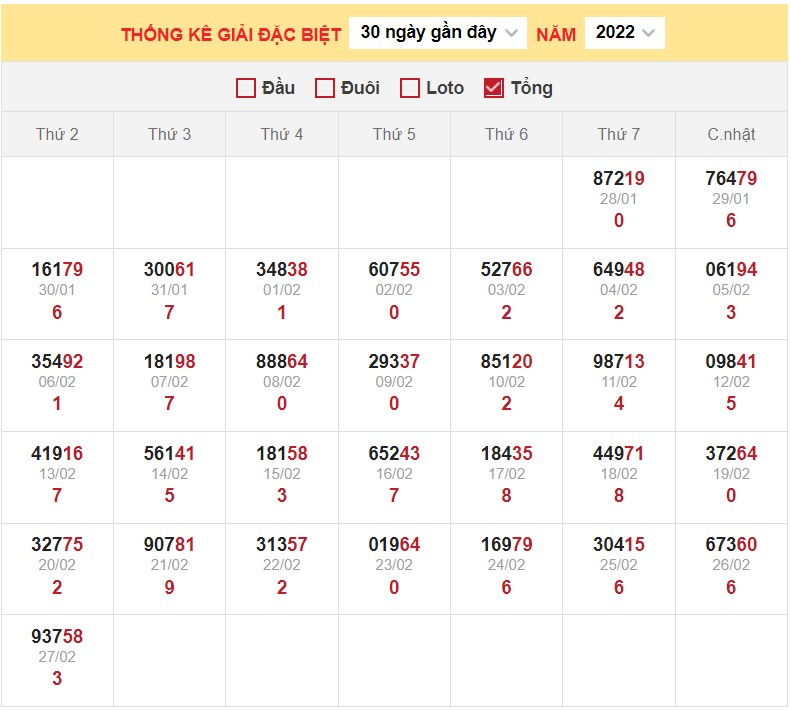Screen dimensions: 791x710
Task: Click the Thứ 2 column header
Action: 57,134
